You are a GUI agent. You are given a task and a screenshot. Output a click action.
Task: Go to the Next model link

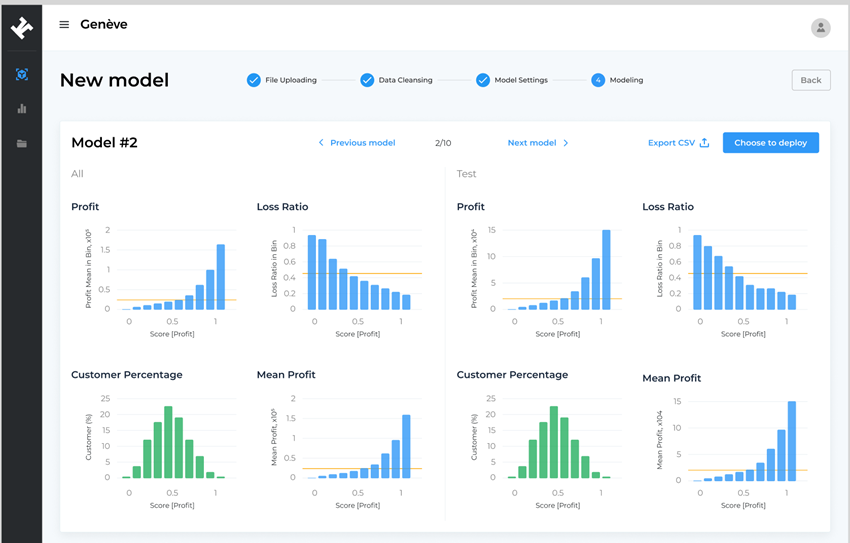click(531, 143)
